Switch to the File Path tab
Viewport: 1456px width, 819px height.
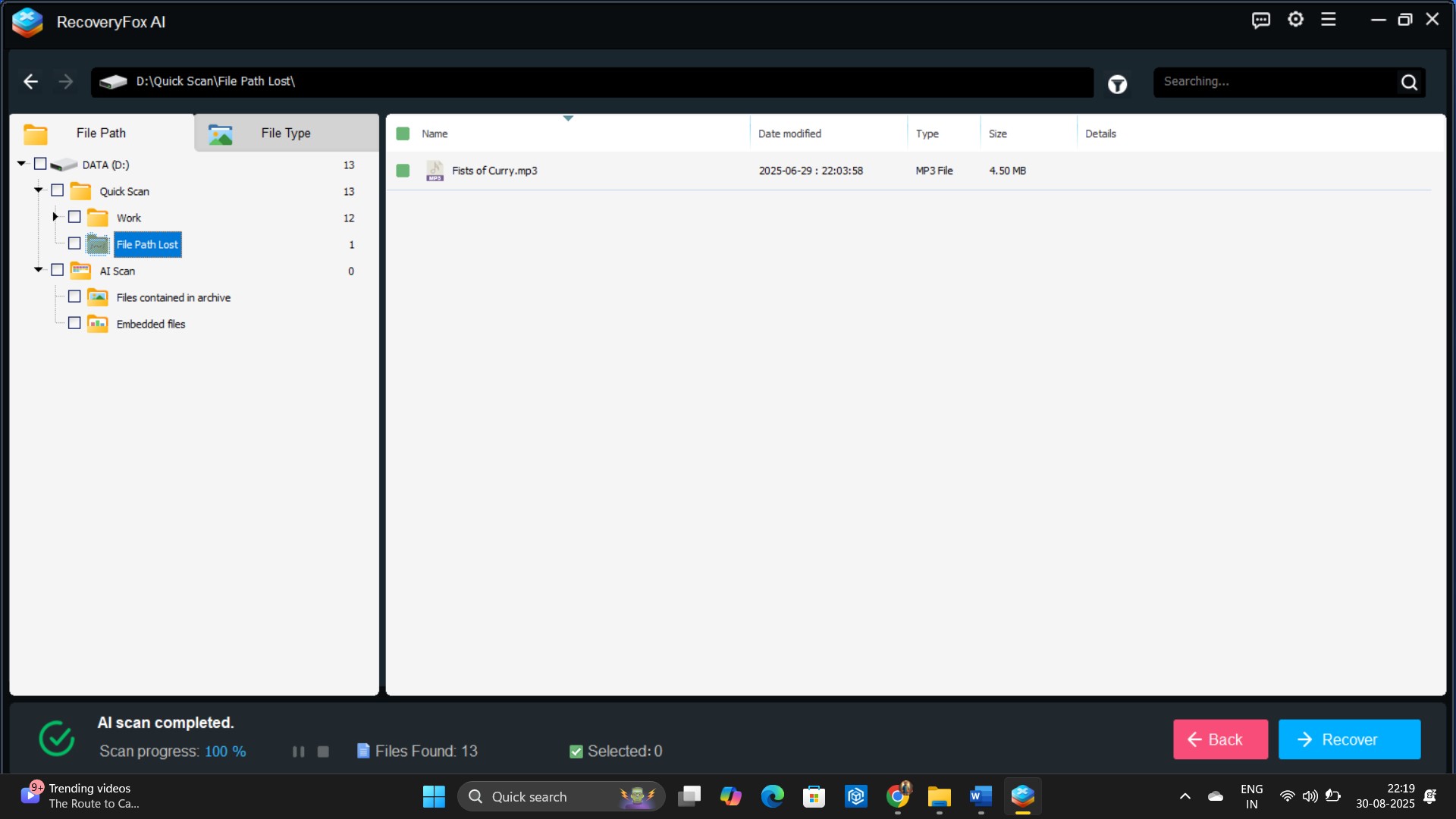point(101,133)
